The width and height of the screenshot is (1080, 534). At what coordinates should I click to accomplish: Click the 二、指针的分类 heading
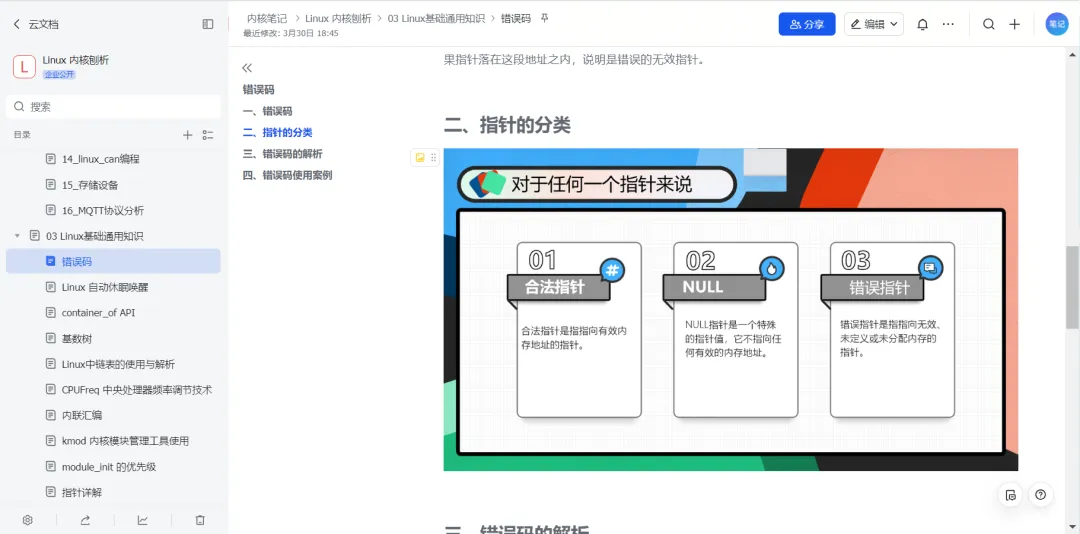point(508,125)
